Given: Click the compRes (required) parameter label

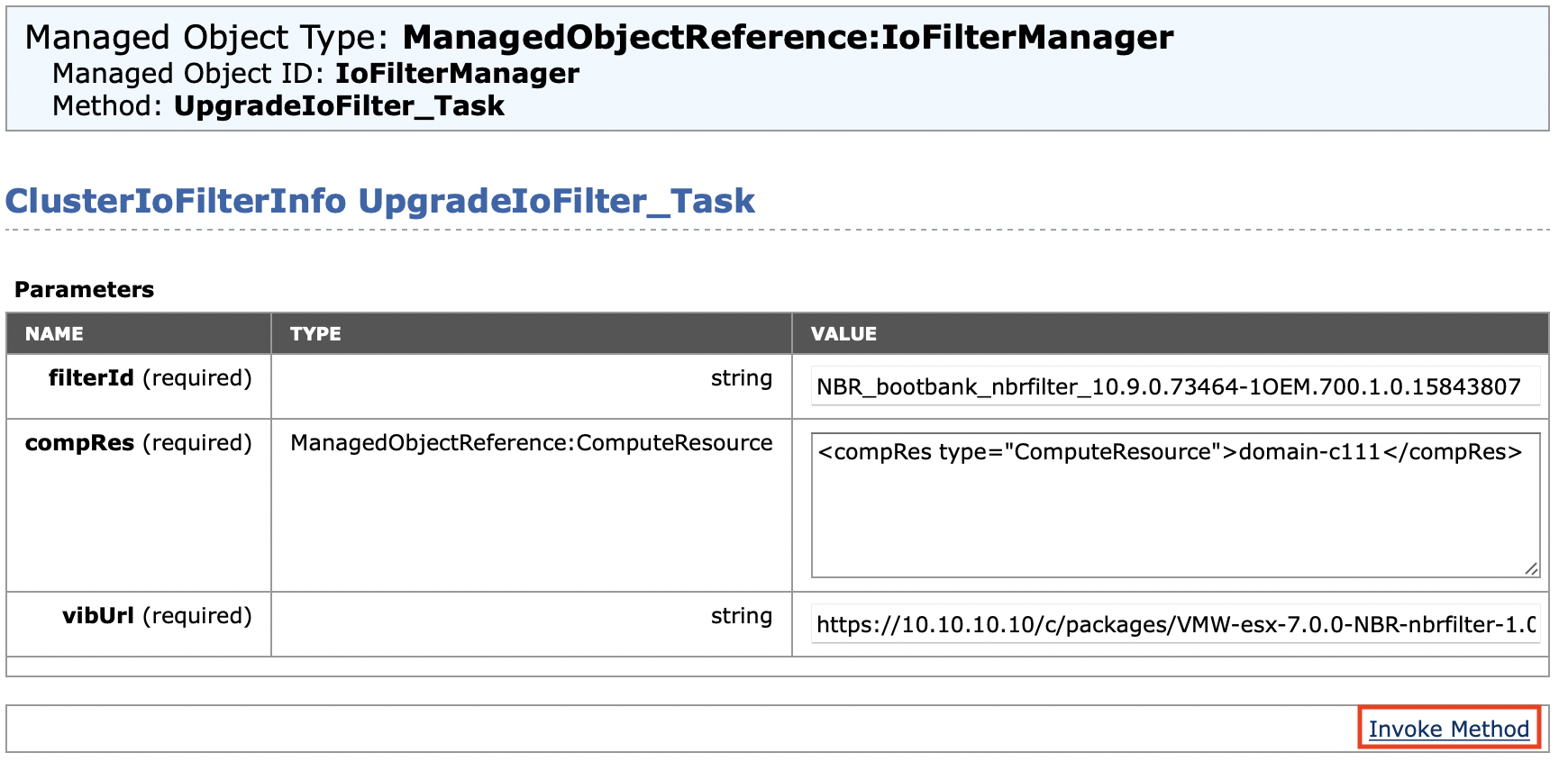Looking at the screenshot, I should click(x=138, y=443).
